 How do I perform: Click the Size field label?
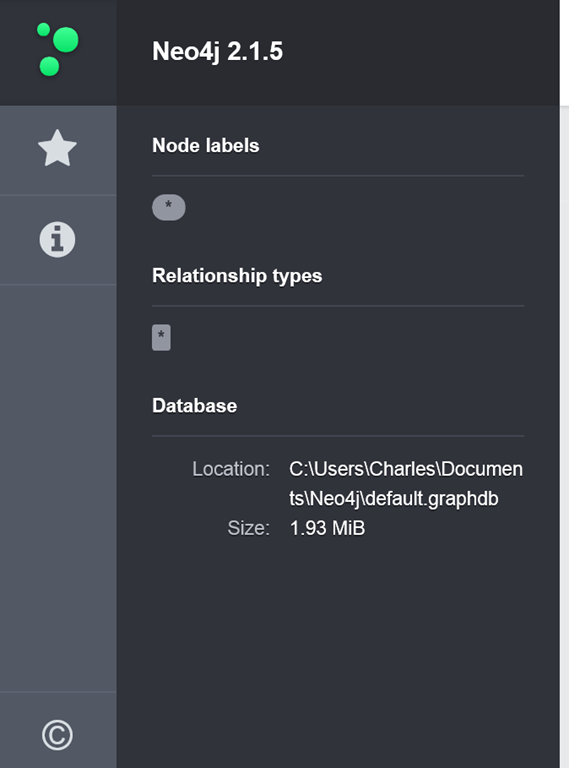pos(248,528)
